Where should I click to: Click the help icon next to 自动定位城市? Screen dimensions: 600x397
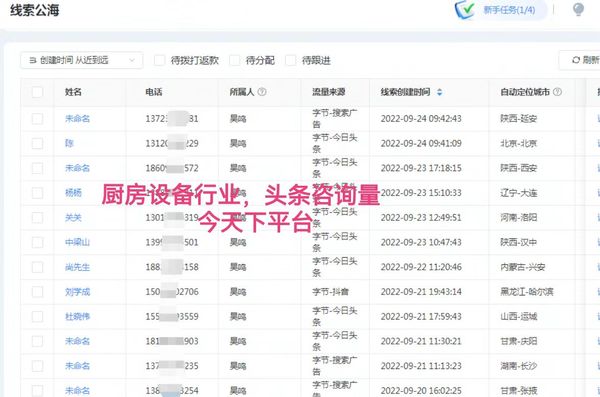pos(557,92)
